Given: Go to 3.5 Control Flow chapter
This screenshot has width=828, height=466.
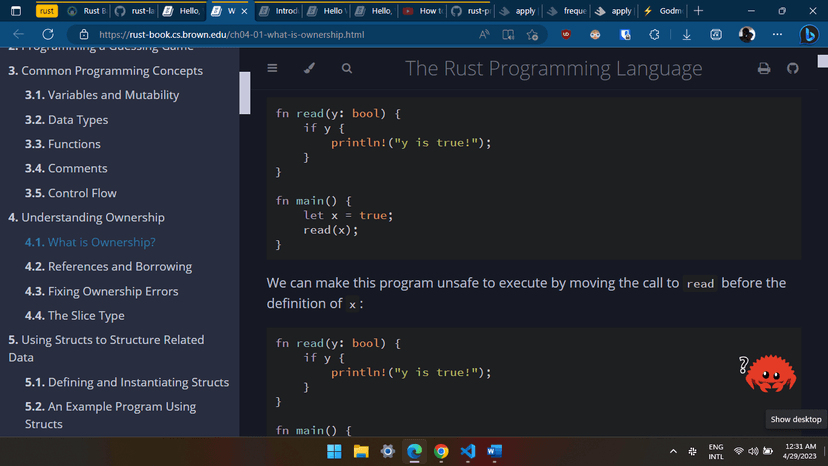Looking at the screenshot, I should pos(70,193).
